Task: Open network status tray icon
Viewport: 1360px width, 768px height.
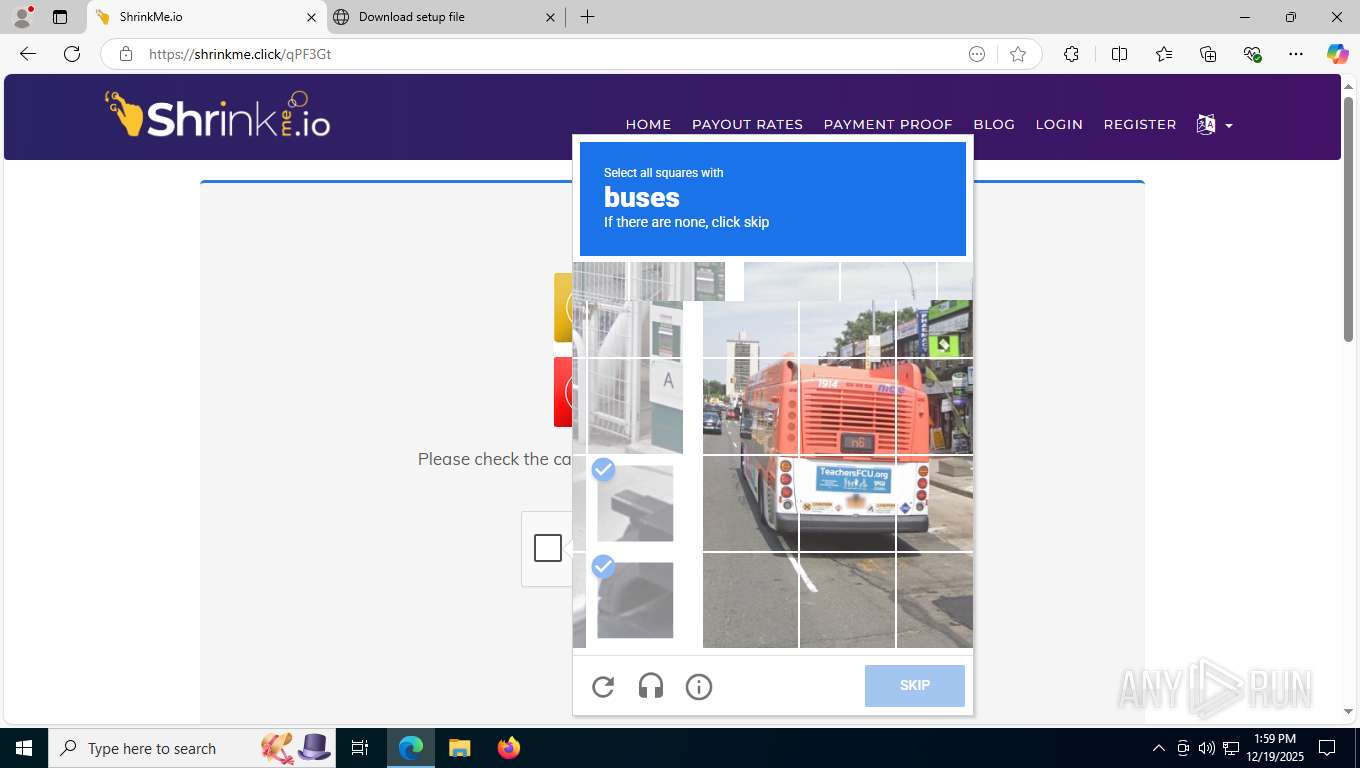Action: click(x=1231, y=748)
